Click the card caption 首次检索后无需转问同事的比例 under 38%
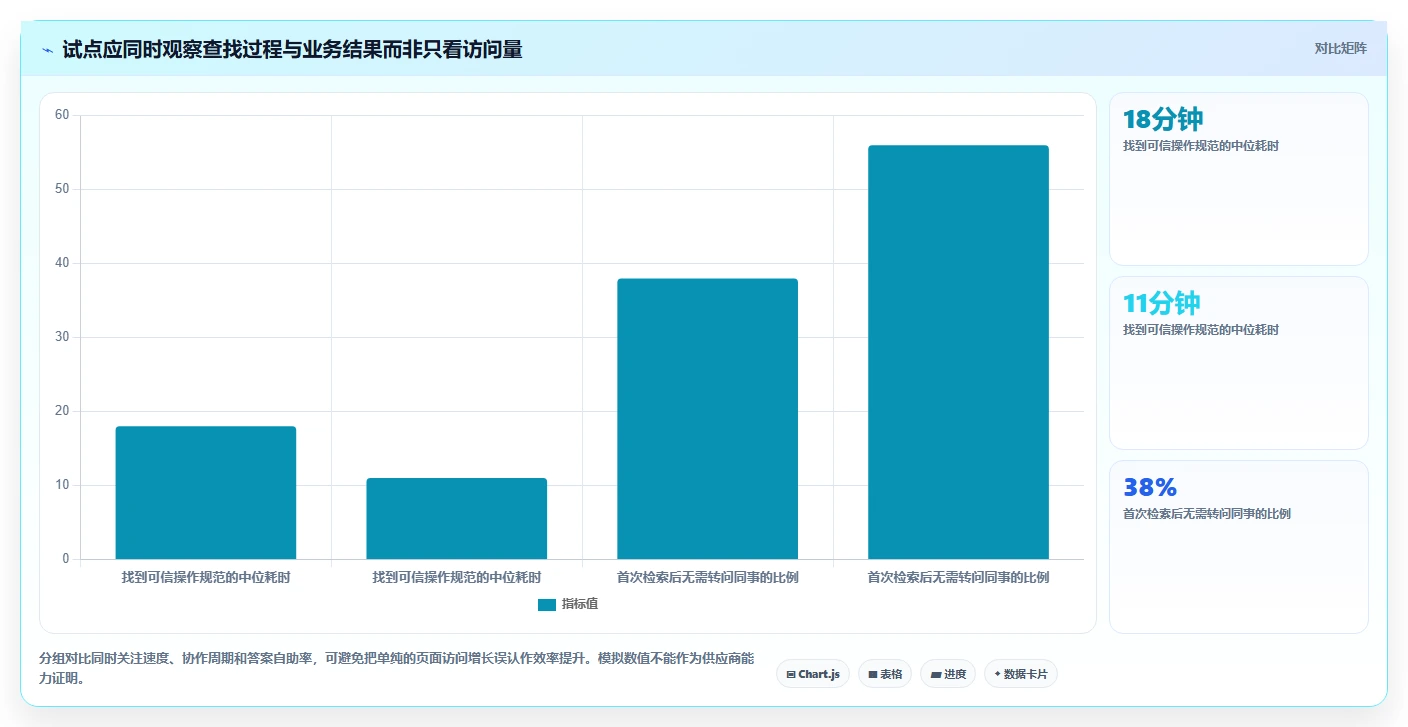Screen dimensions: 1408x727 (1207, 514)
